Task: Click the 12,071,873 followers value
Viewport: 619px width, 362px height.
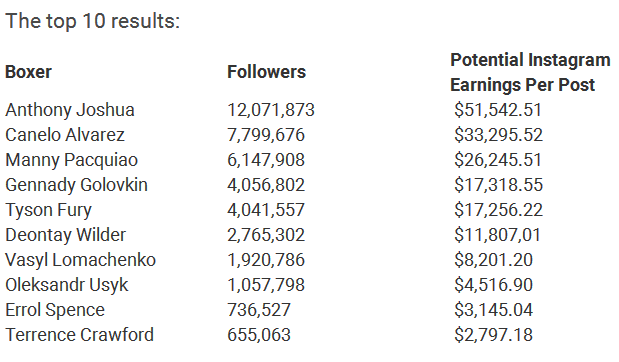Action: (271, 110)
